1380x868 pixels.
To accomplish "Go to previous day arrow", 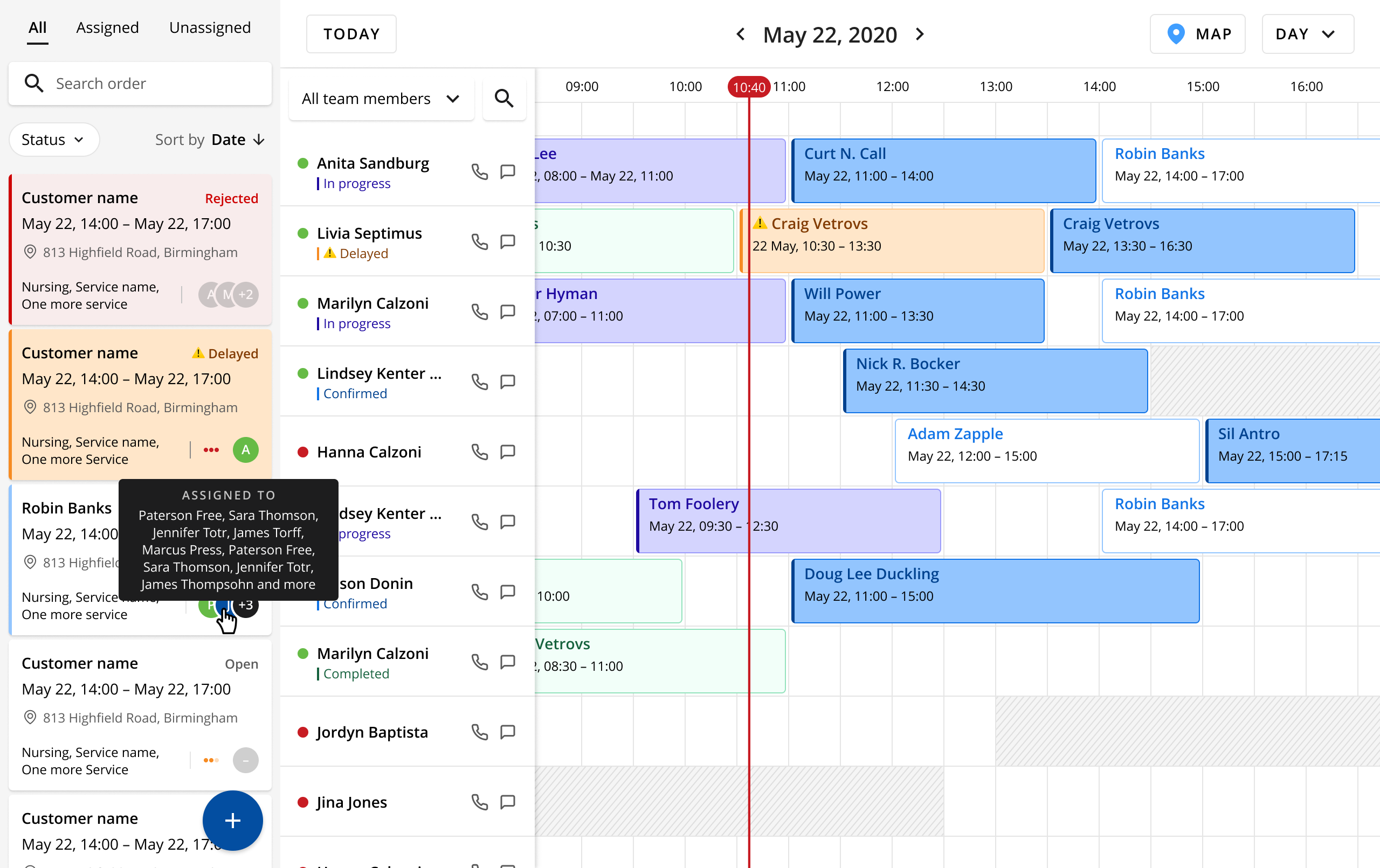I will [741, 34].
